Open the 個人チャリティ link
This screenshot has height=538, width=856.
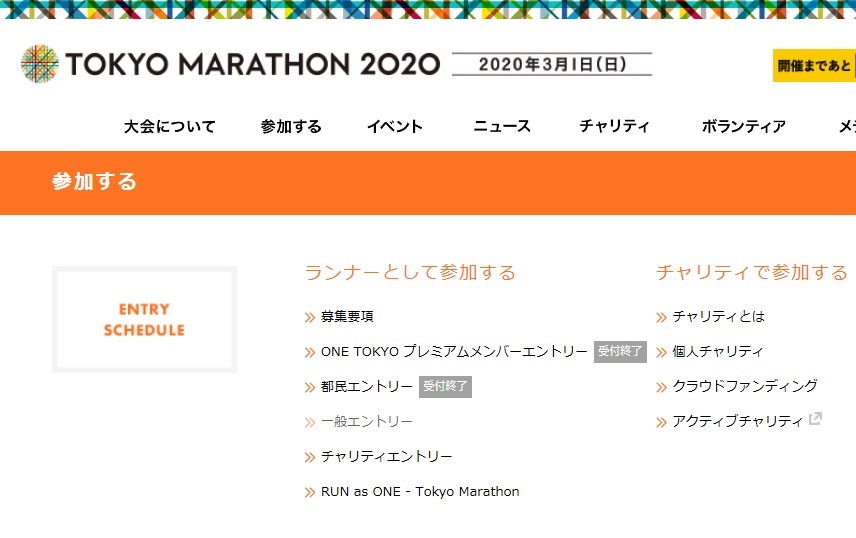click(x=717, y=352)
